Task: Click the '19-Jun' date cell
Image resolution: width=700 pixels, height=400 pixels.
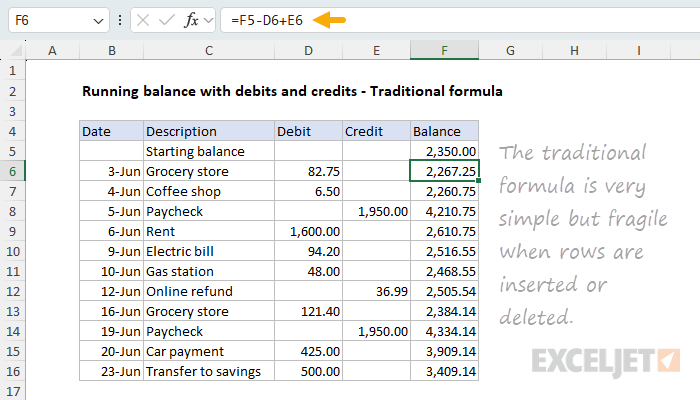Action: 112,331
